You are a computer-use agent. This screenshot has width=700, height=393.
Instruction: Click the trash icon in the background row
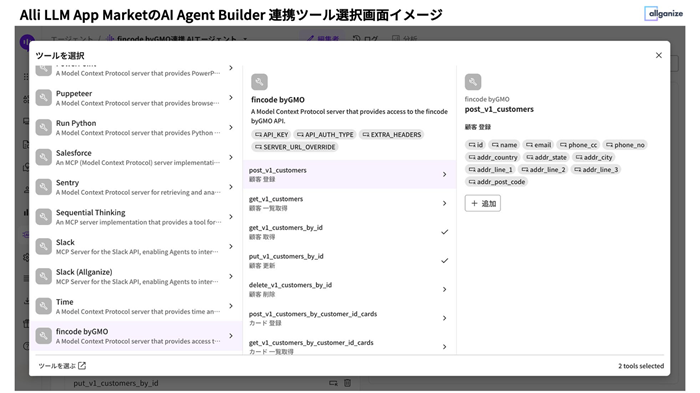tap(348, 383)
